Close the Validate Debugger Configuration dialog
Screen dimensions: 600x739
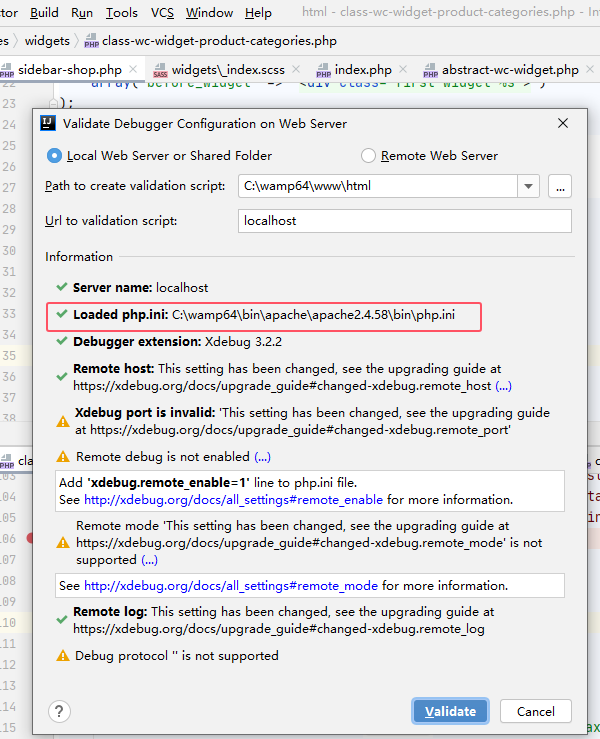click(x=563, y=123)
